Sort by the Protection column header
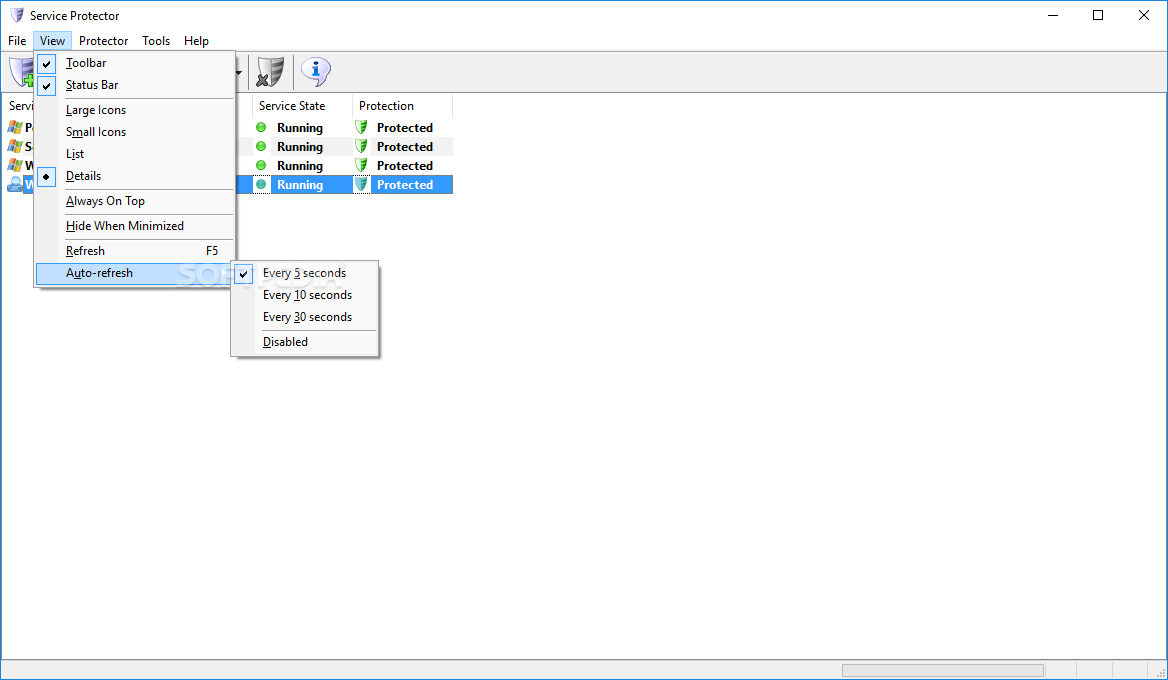The height and width of the screenshot is (680, 1168). (402, 106)
